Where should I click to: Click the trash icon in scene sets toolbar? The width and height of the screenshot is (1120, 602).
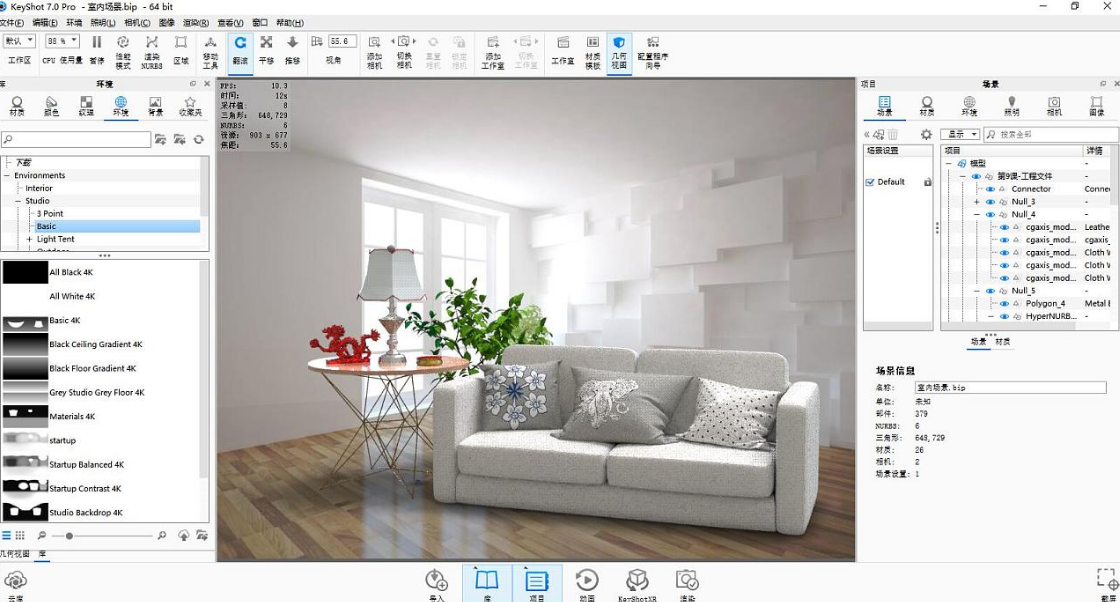893,134
